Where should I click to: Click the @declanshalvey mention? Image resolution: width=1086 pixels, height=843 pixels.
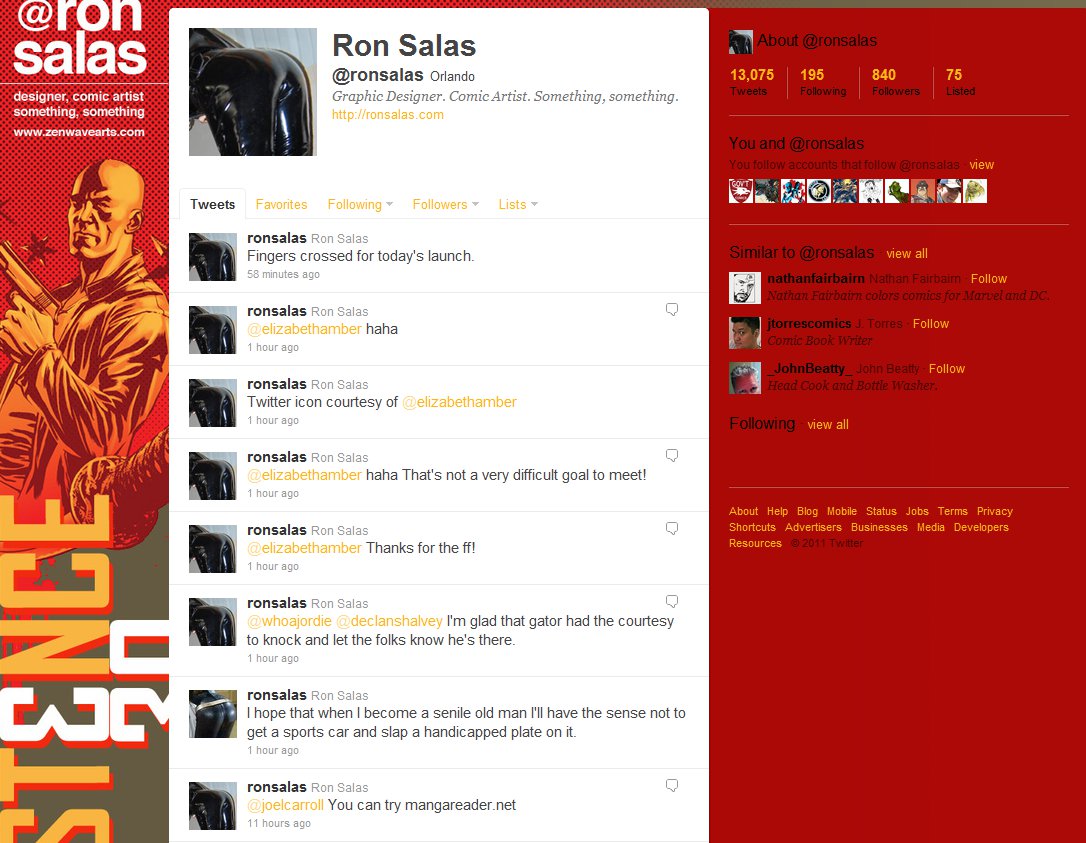[389, 621]
